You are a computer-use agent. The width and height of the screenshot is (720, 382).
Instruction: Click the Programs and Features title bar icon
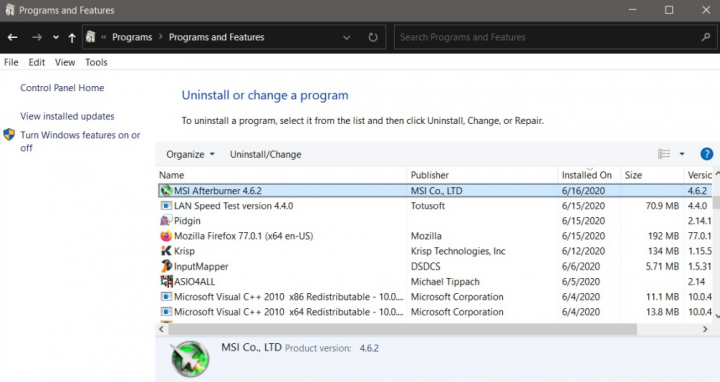point(9,10)
